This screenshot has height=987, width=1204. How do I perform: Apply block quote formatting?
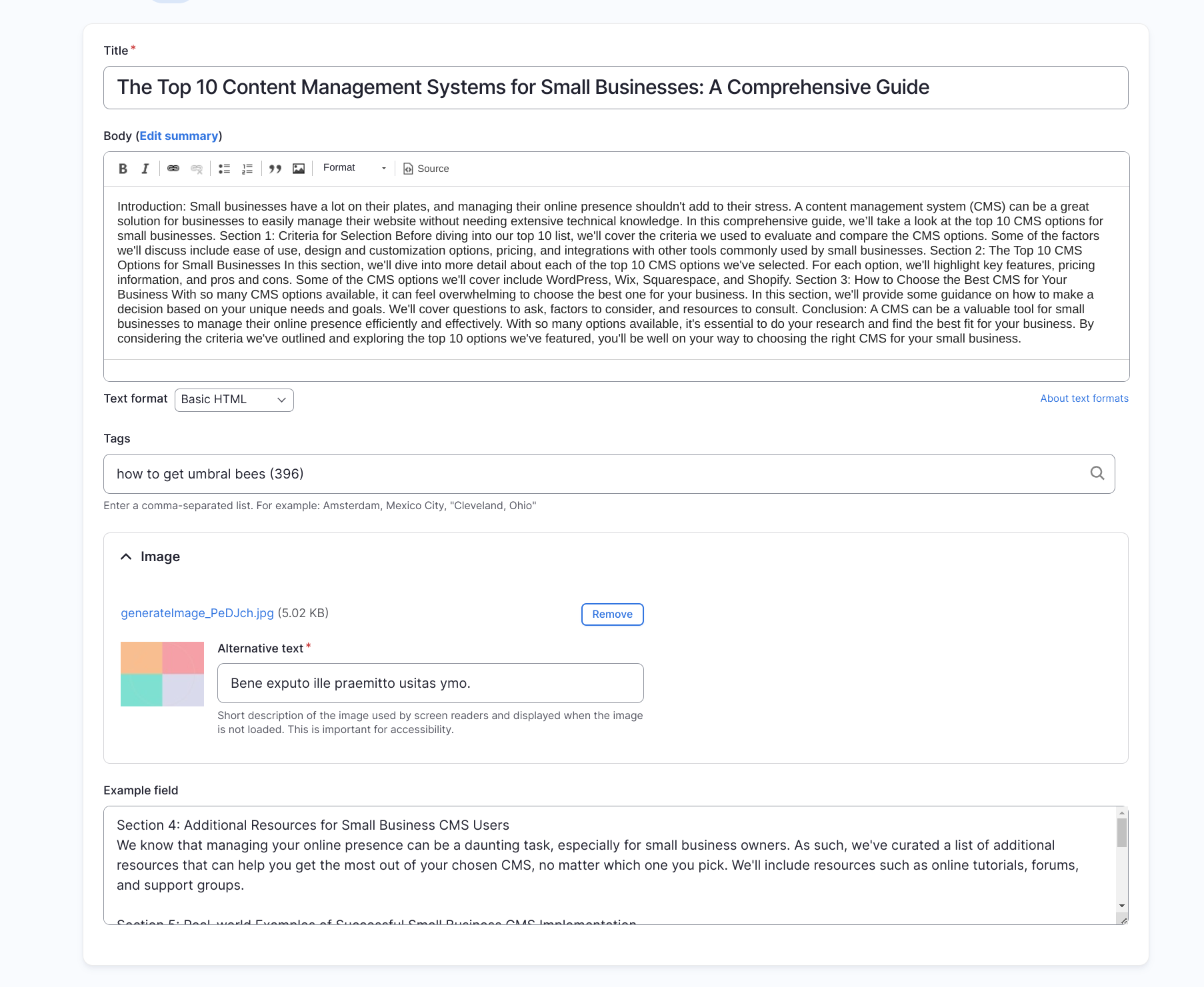coord(275,169)
